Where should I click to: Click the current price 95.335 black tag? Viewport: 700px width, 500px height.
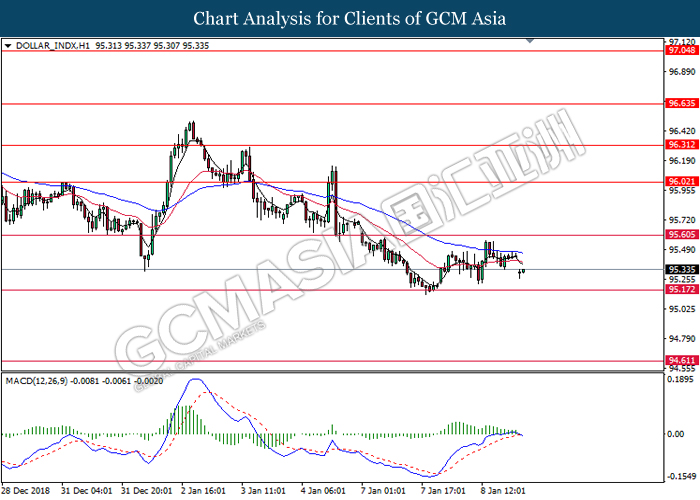pyautogui.click(x=681, y=269)
